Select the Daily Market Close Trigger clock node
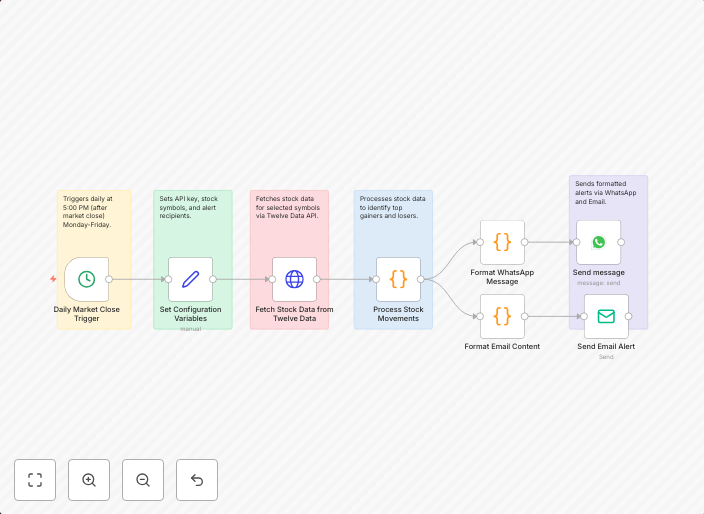704x514 pixels. pyautogui.click(x=87, y=279)
